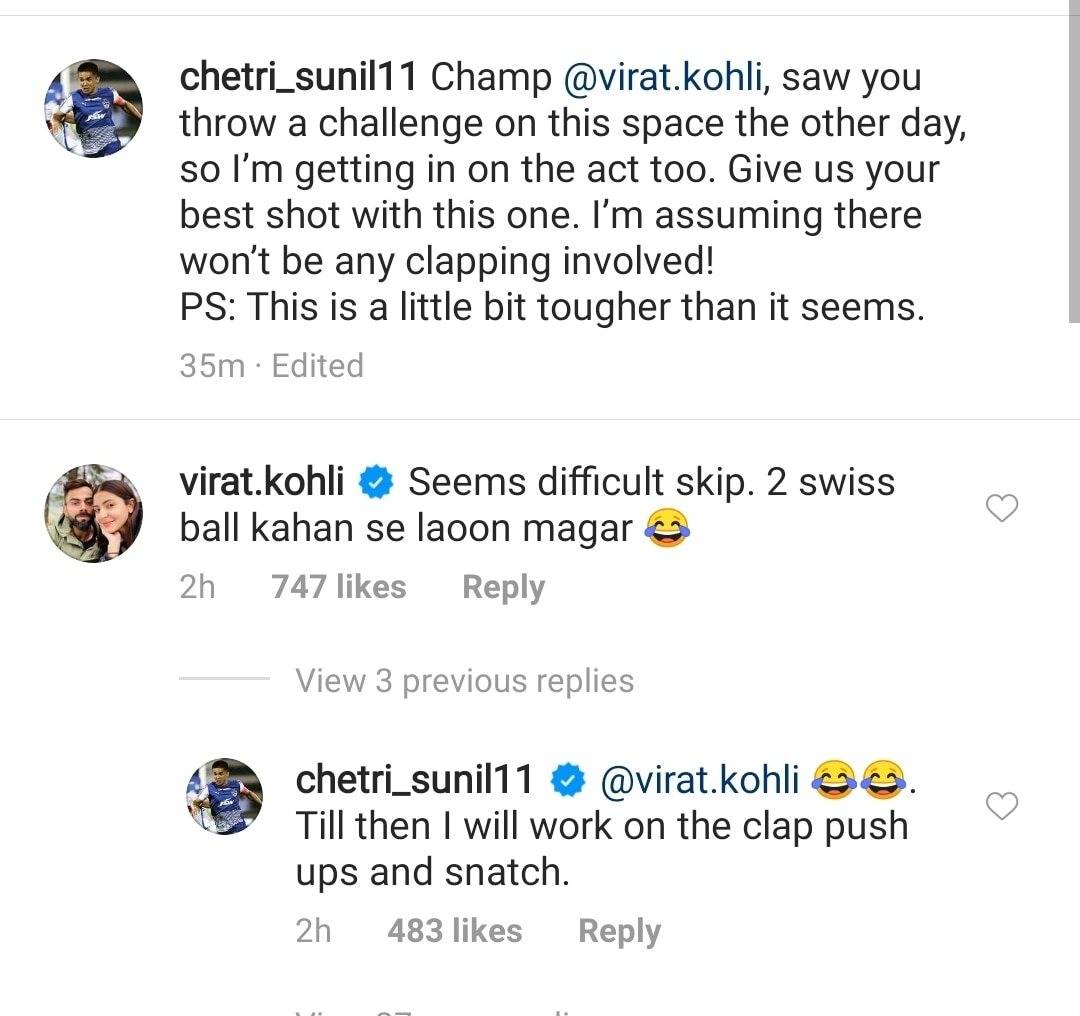The height and width of the screenshot is (1016, 1080).
Task: Tap verified badge beside chetri_sunil11 in the reply
Action: (568, 780)
